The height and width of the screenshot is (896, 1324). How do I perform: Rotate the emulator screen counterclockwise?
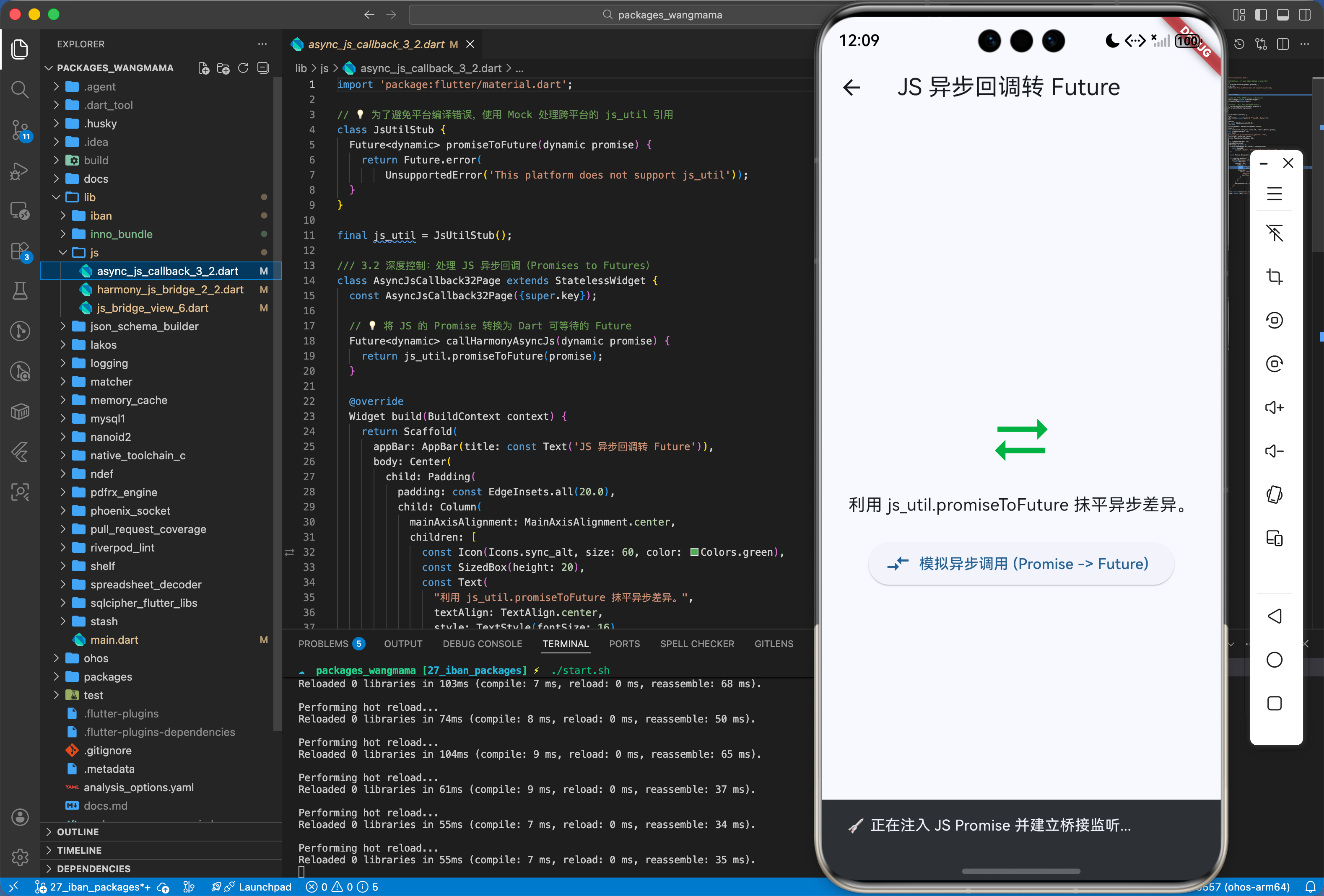tap(1275, 320)
